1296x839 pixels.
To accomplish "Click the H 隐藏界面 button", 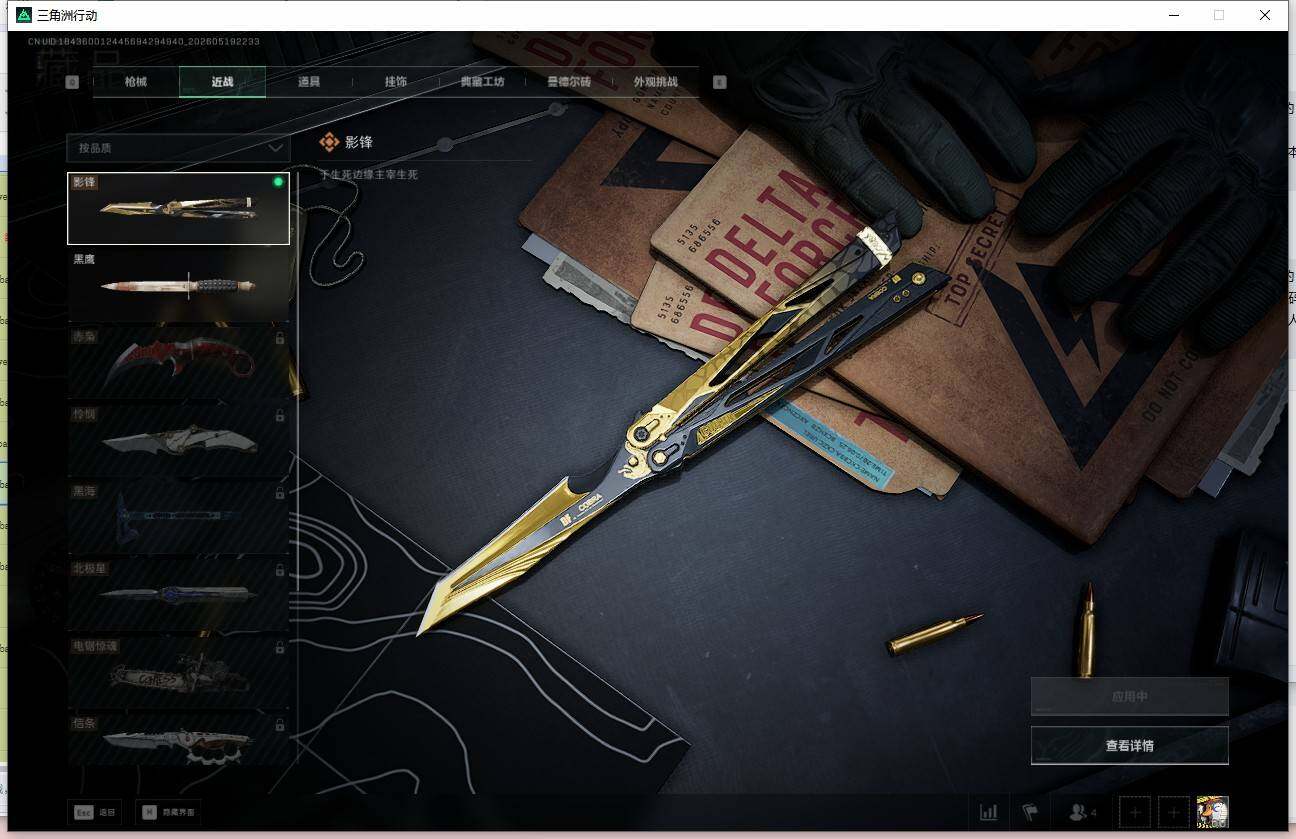I will (x=168, y=812).
